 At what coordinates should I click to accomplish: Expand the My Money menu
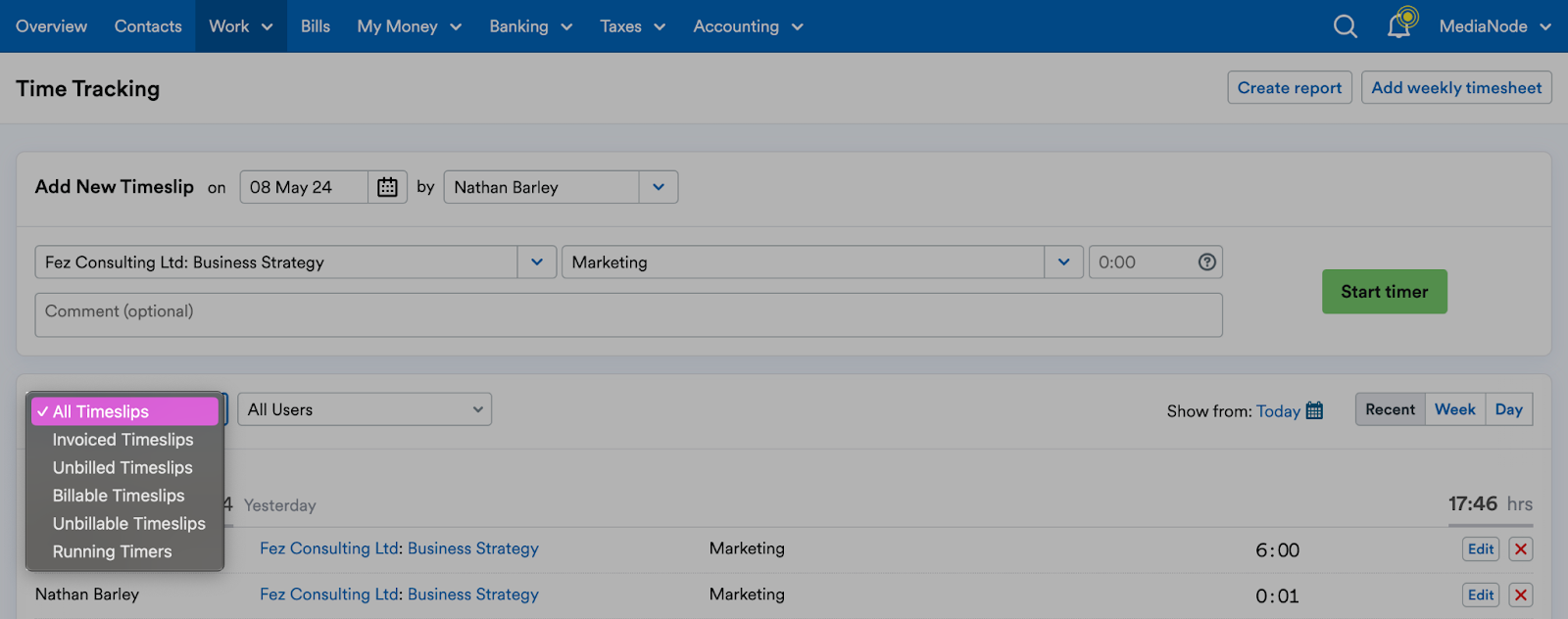click(x=410, y=26)
